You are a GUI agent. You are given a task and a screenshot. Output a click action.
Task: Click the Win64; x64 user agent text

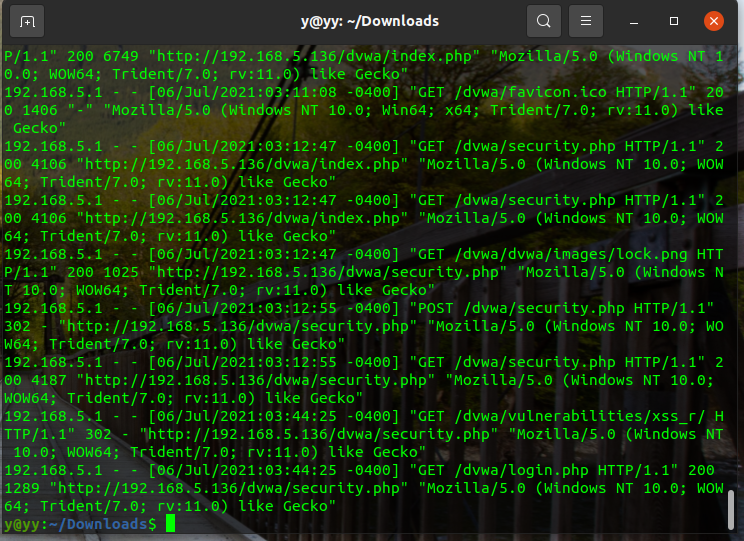[x=431, y=110]
